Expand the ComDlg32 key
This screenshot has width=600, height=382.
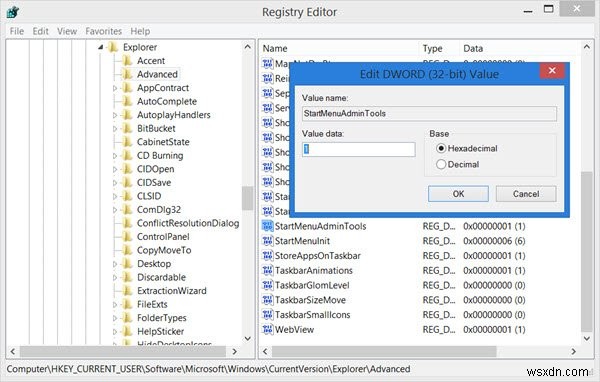click(115, 210)
